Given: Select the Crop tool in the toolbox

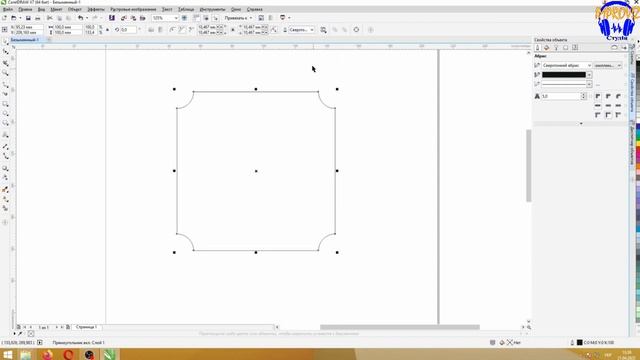Looking at the screenshot, I should pos(5,63).
